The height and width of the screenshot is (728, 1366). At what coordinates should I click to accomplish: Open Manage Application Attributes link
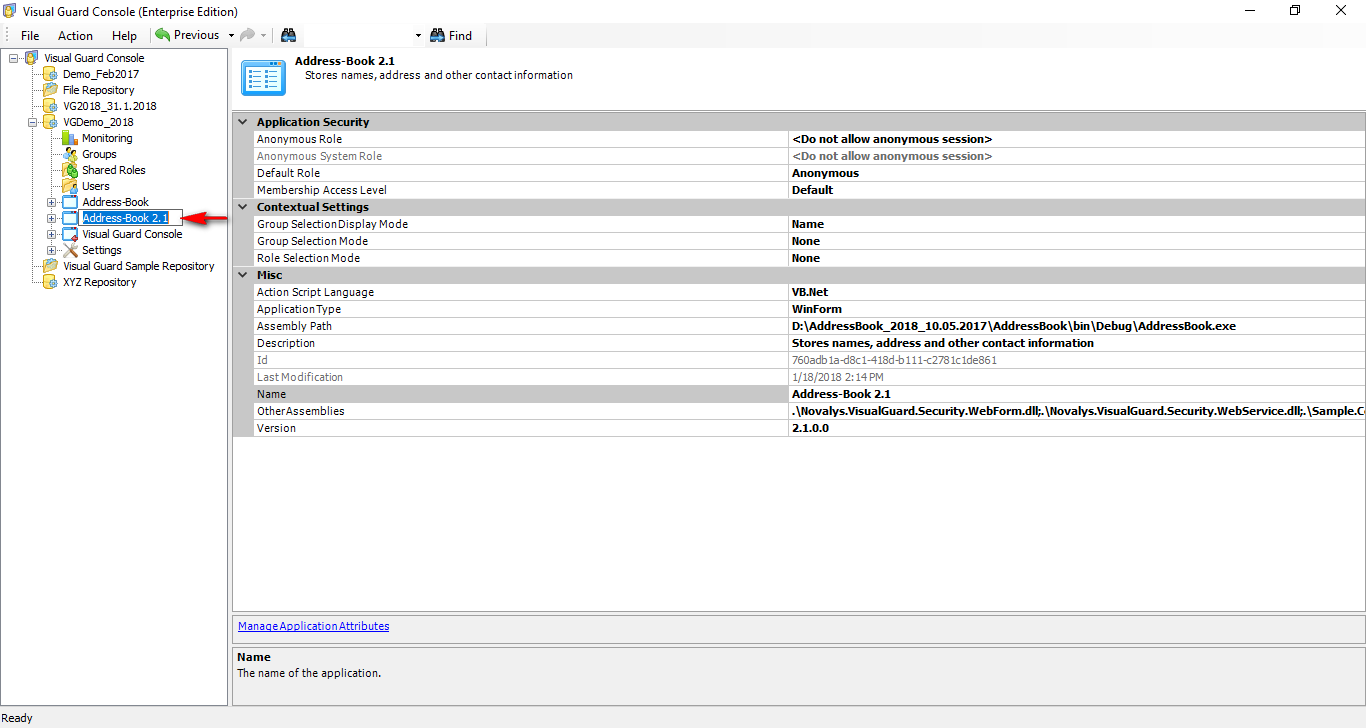(312, 626)
